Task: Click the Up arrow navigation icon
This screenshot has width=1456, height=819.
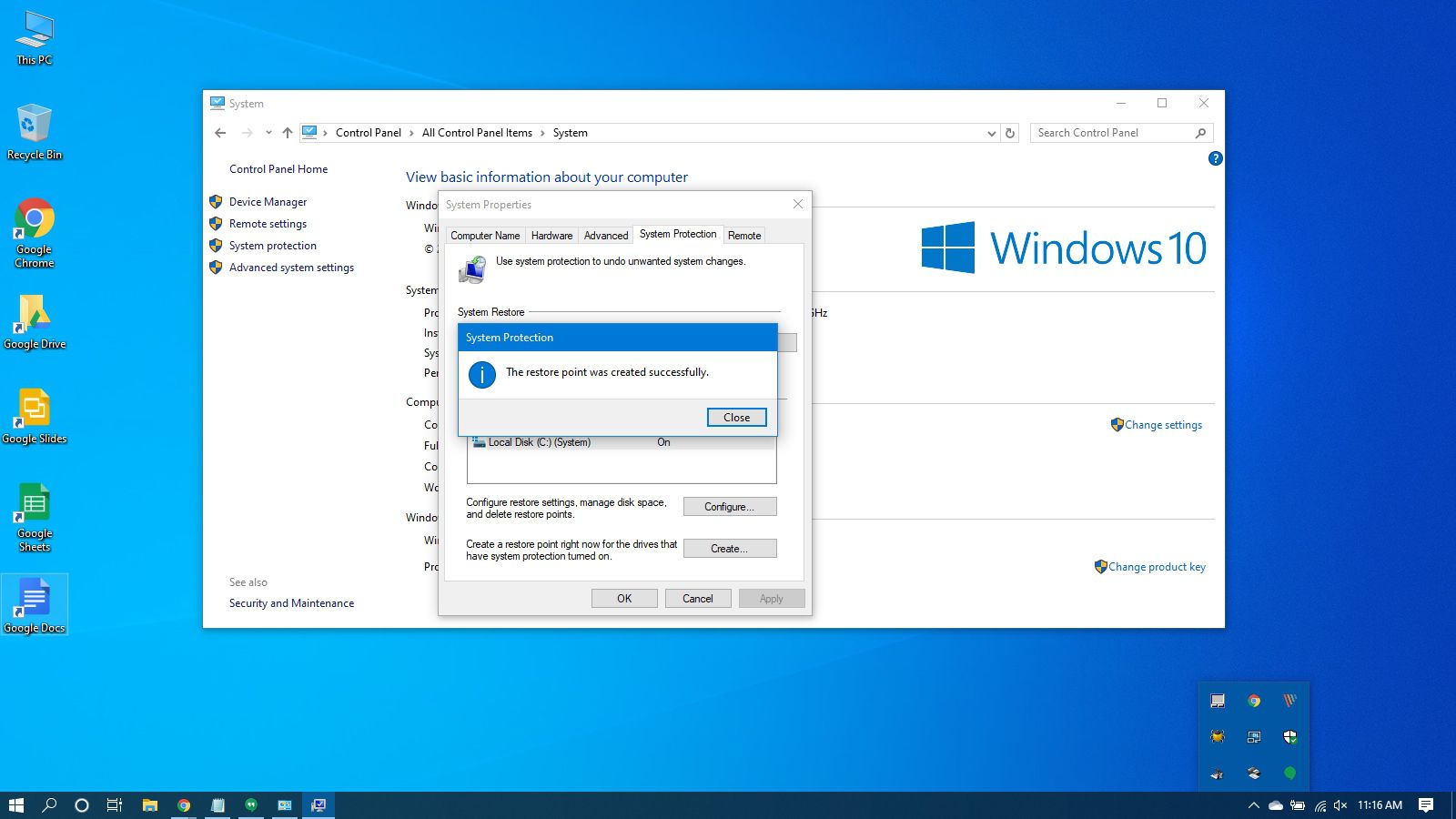Action: point(288,133)
